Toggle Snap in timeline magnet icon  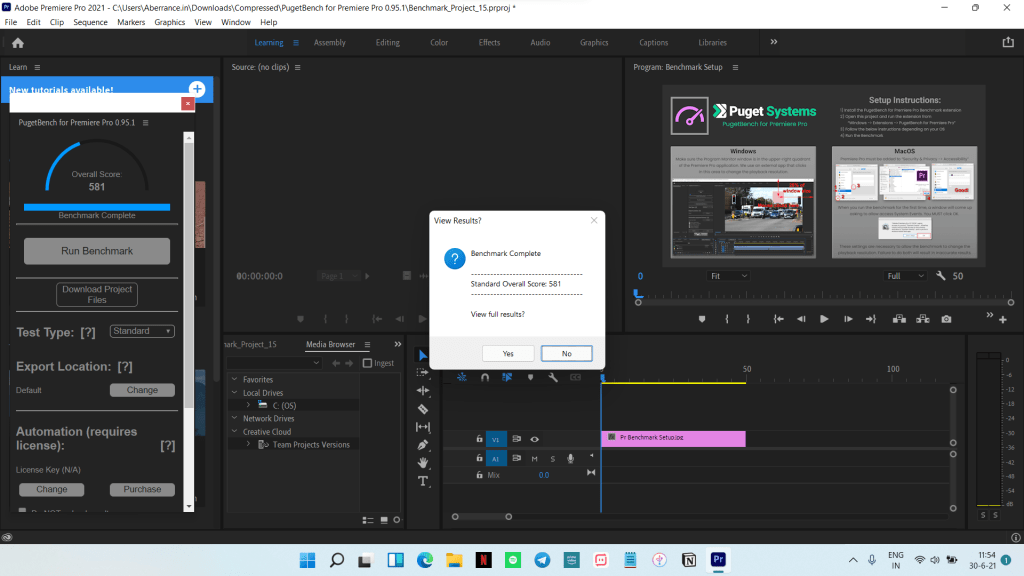pyautogui.click(x=485, y=377)
